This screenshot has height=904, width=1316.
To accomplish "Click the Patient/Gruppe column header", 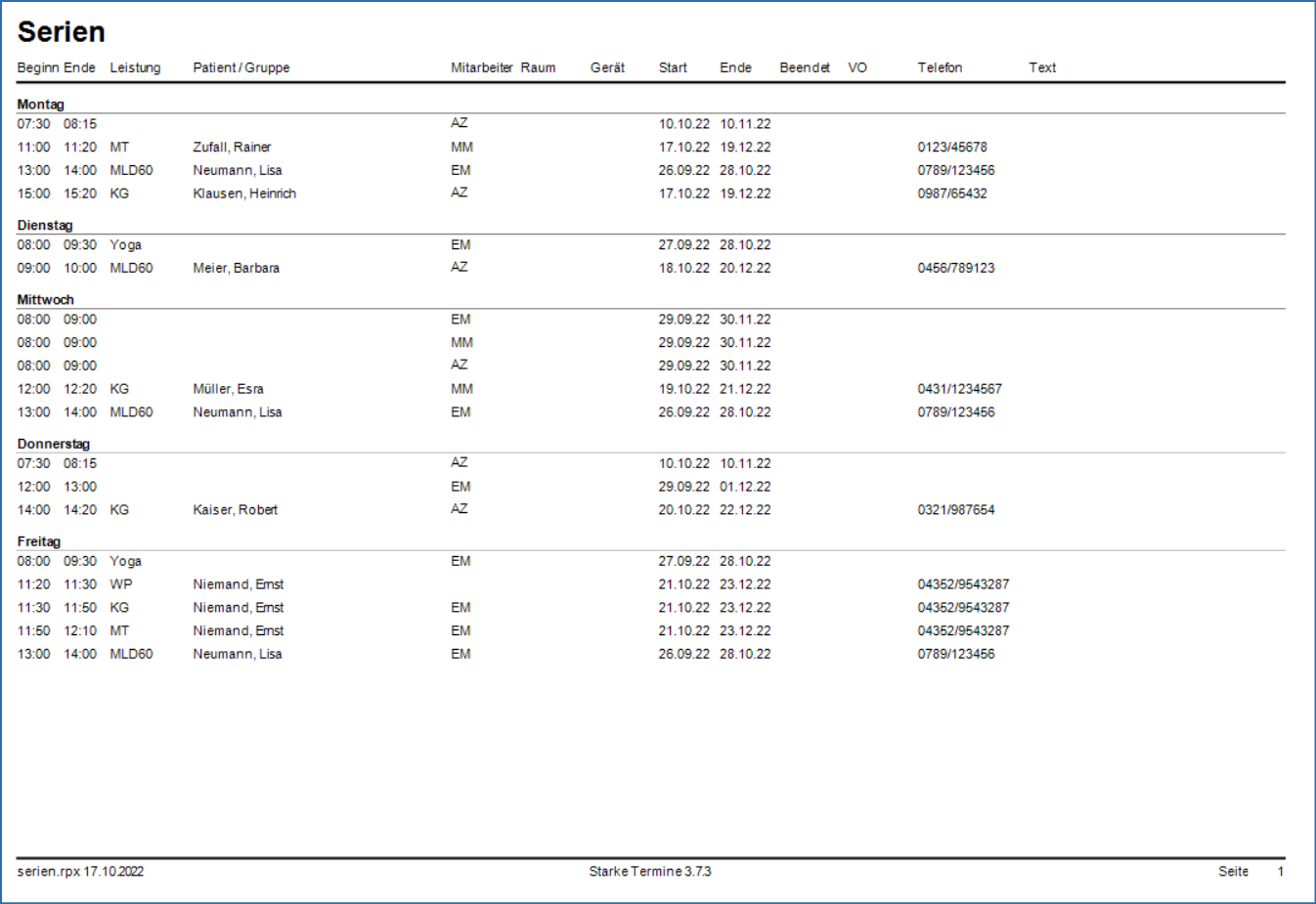I will pos(241,67).
